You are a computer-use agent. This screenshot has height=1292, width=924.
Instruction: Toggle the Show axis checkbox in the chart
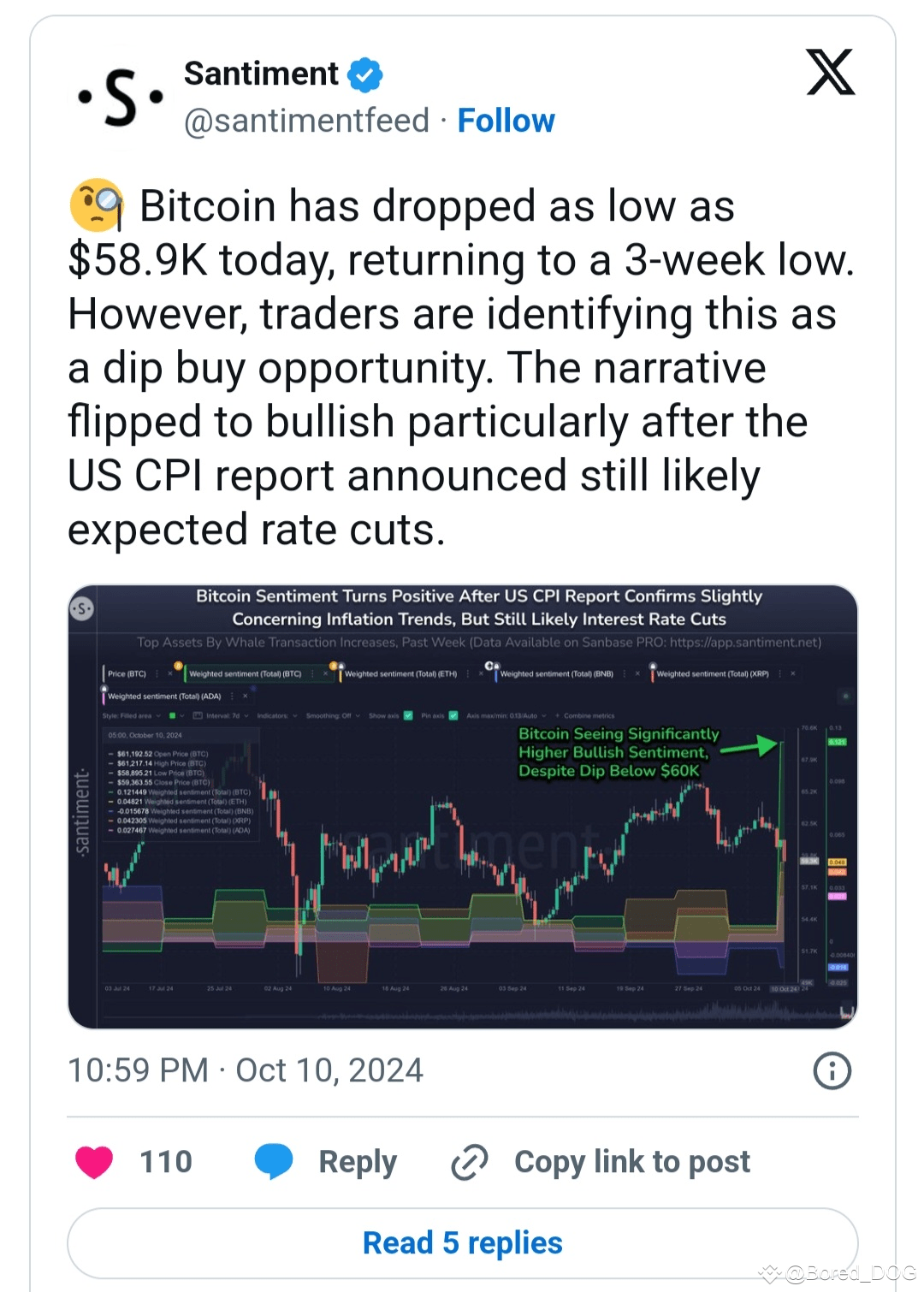(408, 715)
